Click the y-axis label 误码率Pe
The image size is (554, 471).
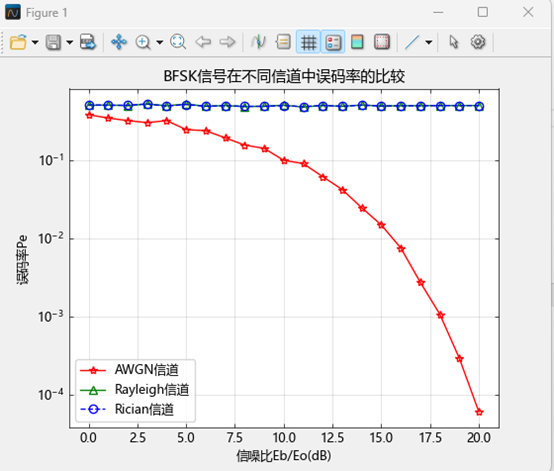22,260
